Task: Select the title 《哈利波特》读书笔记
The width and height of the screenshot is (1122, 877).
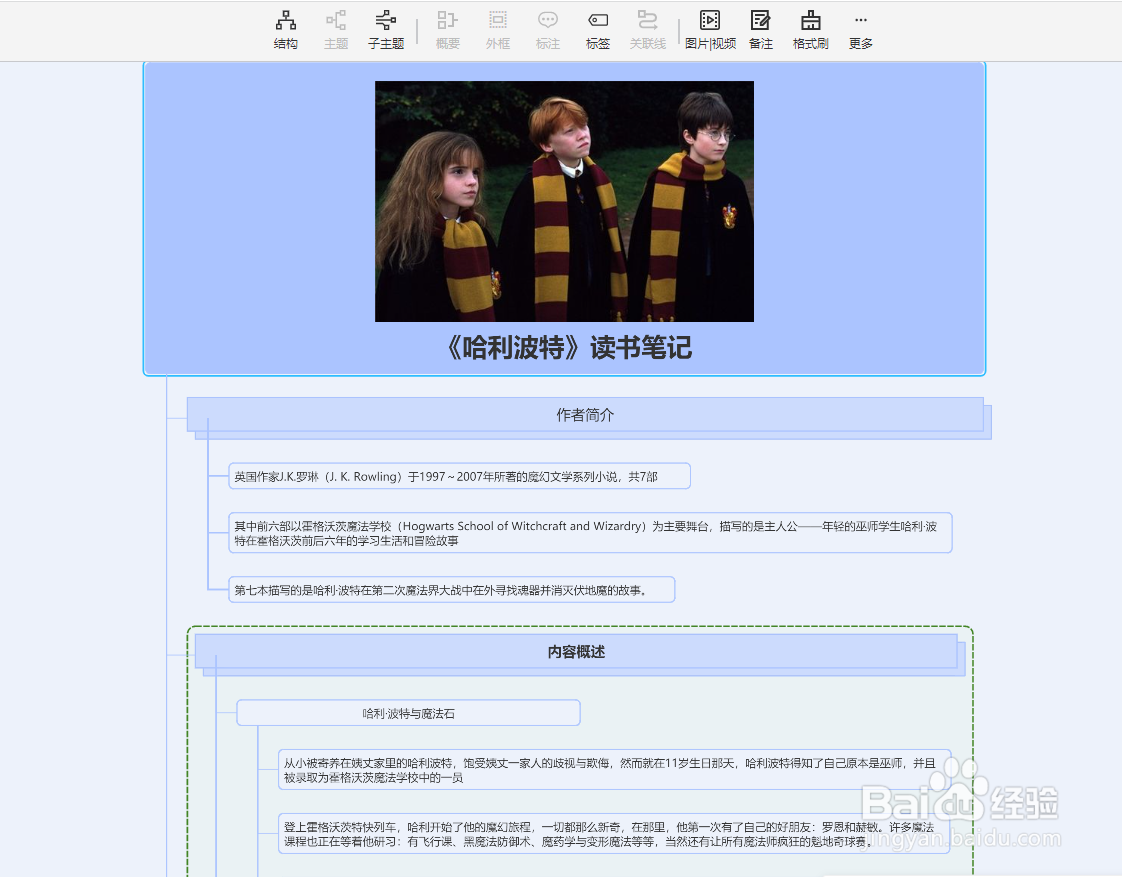Action: click(x=570, y=348)
